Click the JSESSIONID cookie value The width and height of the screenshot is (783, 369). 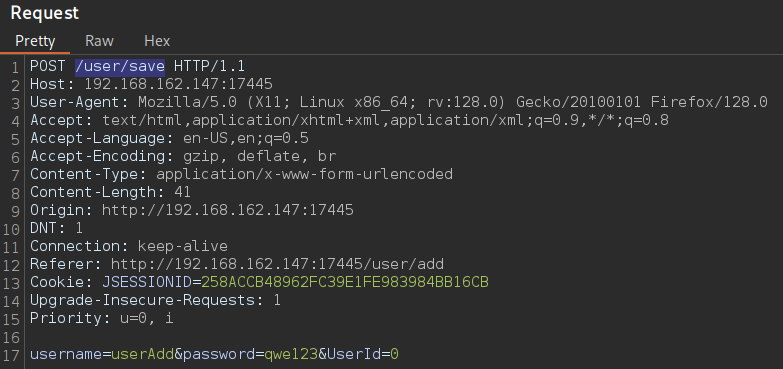pos(345,282)
